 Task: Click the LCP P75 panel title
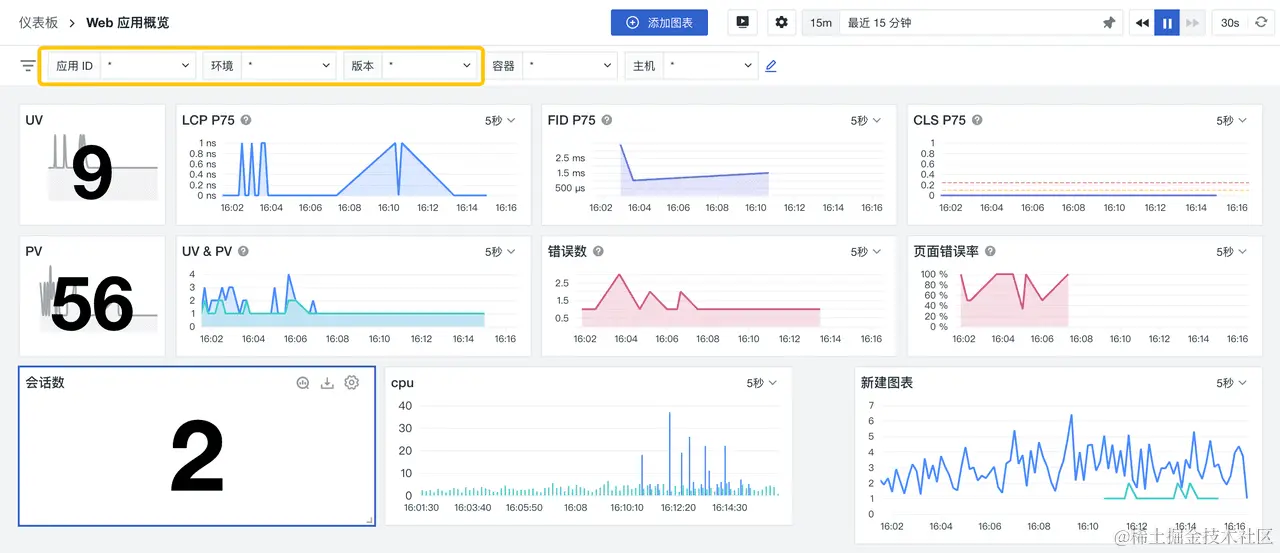(208, 120)
